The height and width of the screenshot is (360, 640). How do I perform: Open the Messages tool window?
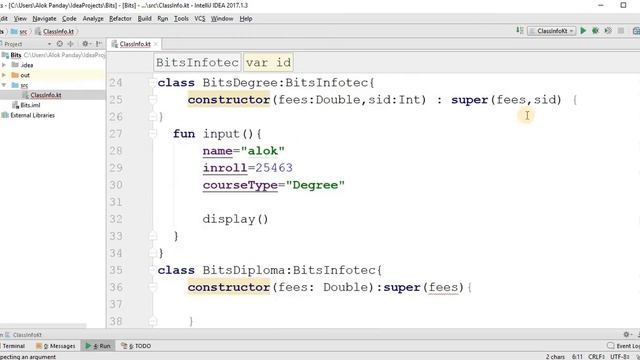56,346
